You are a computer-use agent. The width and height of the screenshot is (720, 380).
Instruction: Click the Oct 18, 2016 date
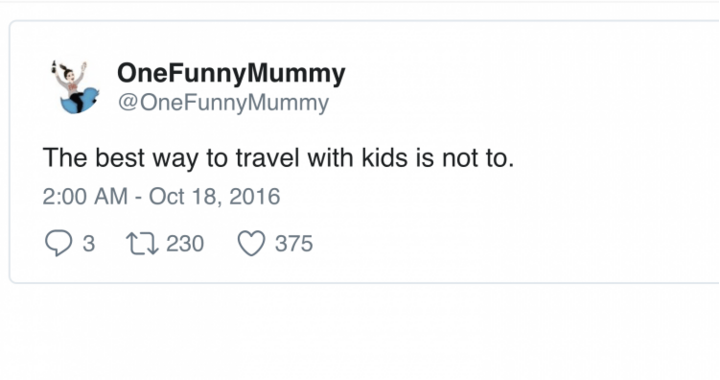214,196
